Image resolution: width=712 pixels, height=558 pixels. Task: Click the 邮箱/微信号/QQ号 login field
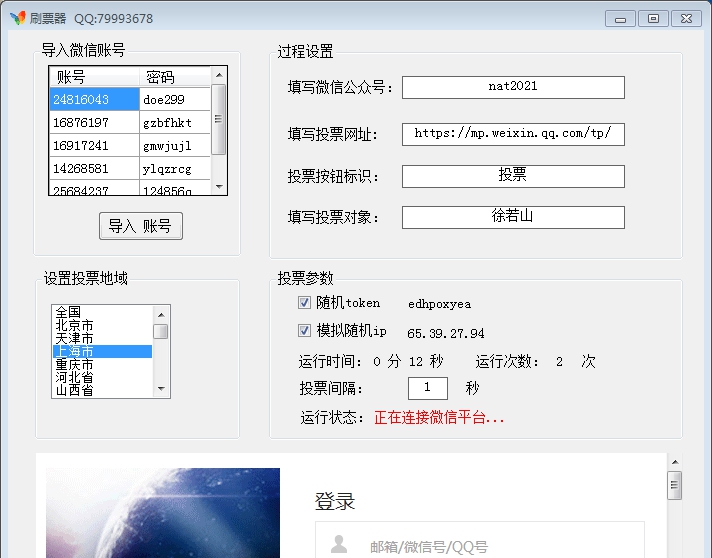pyautogui.click(x=480, y=540)
